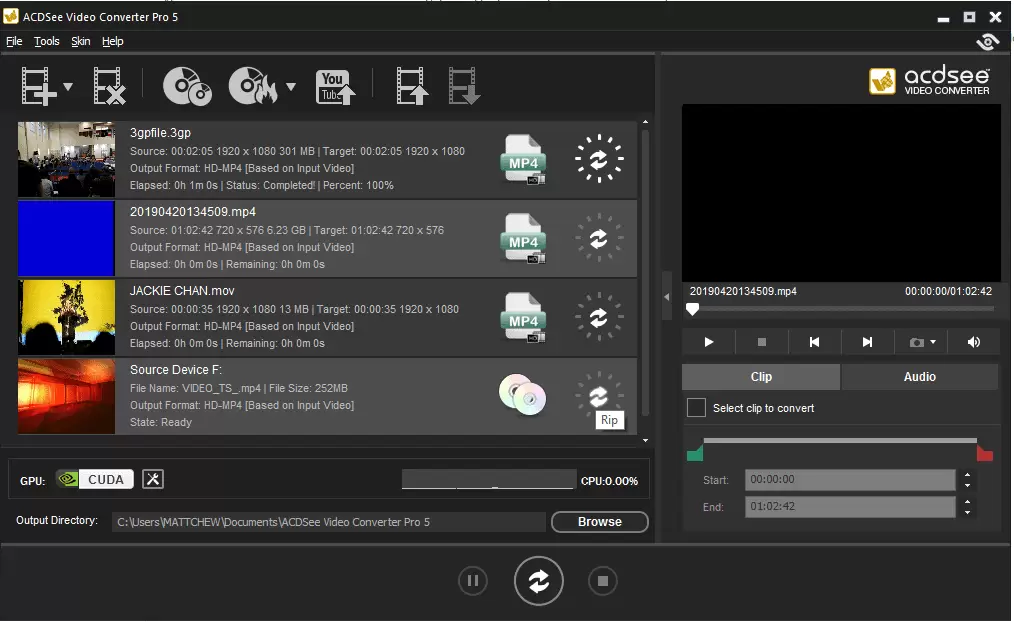Select the Source Device F thumbnail

(67, 396)
